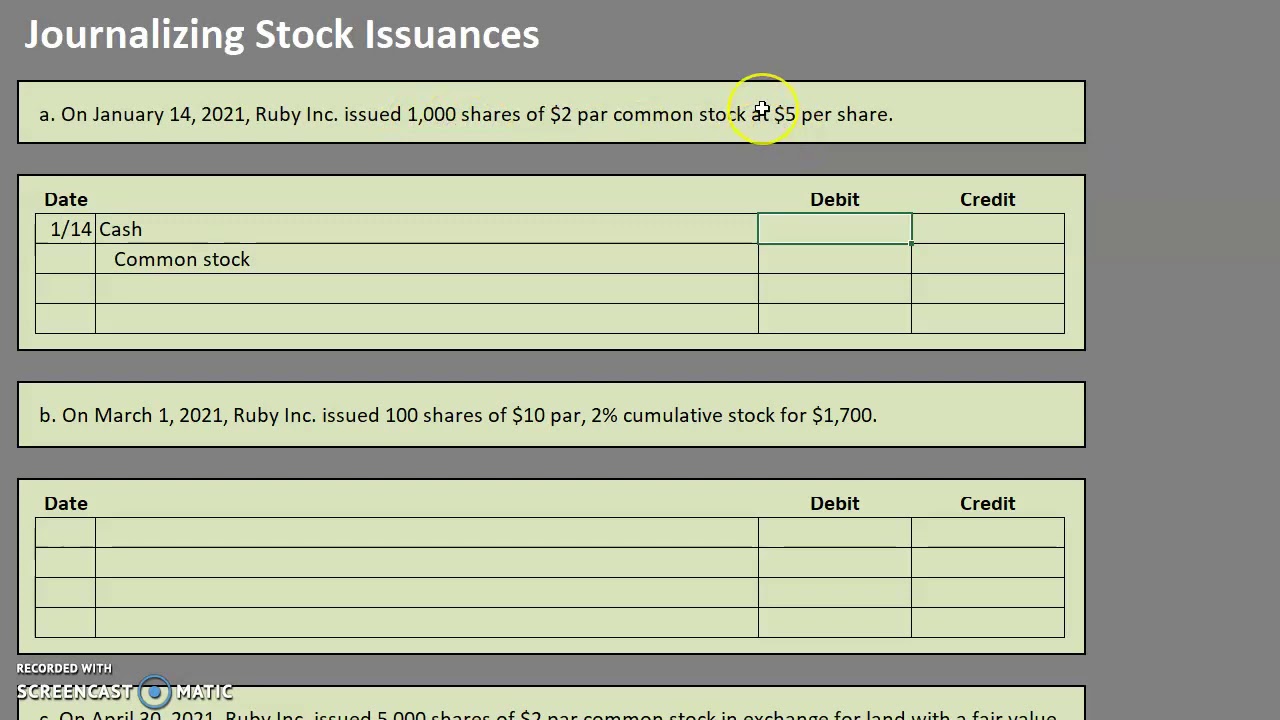Select third-row account cell in table a
The image size is (1280, 720).
pos(427,289)
